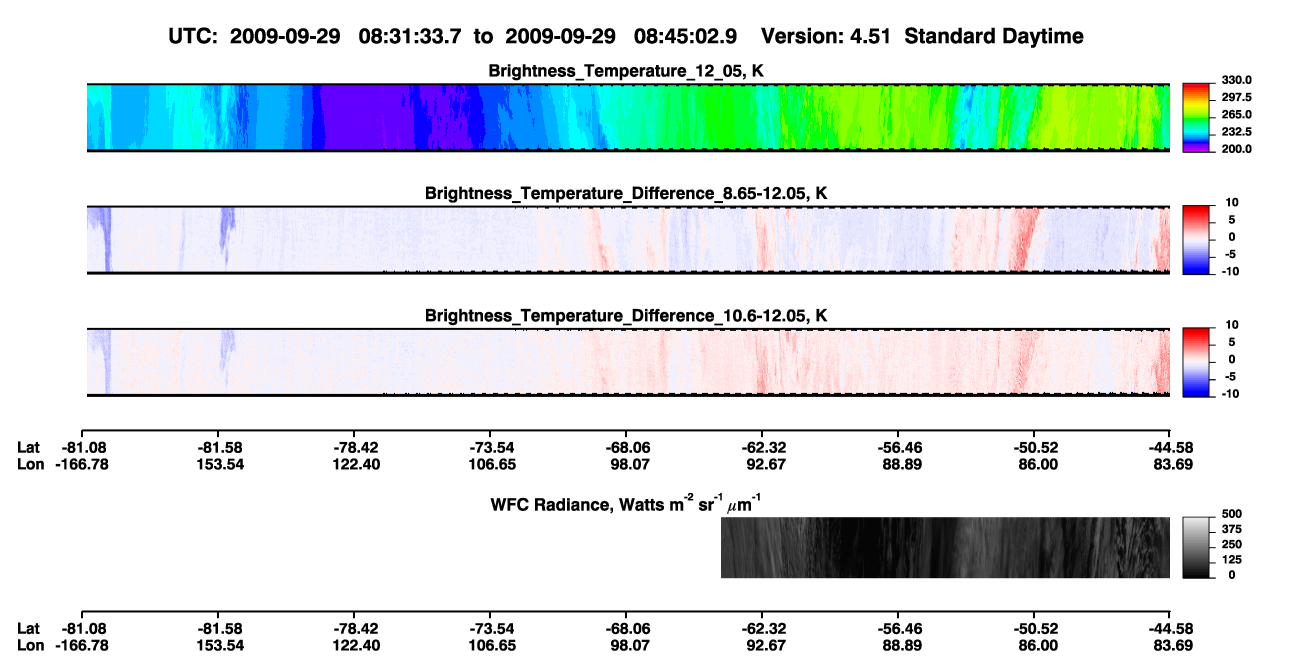This screenshot has height=667, width=1300.
Task: Click longitude 106.65 under the 10.6-12.05 panel
Action: [x=490, y=464]
